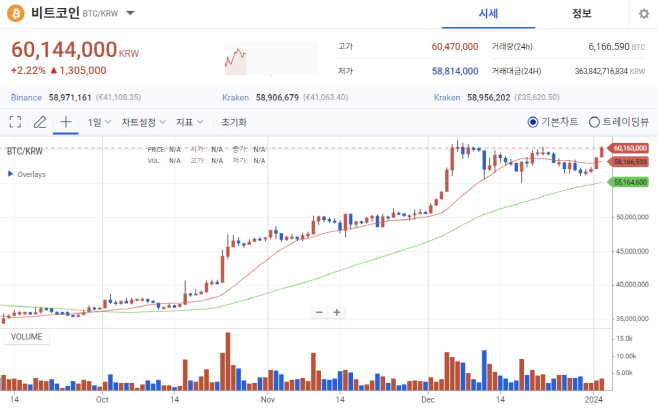Click the Binance price link
Image resolution: width=658 pixels, height=408 pixels.
pyautogui.click(x=26, y=97)
